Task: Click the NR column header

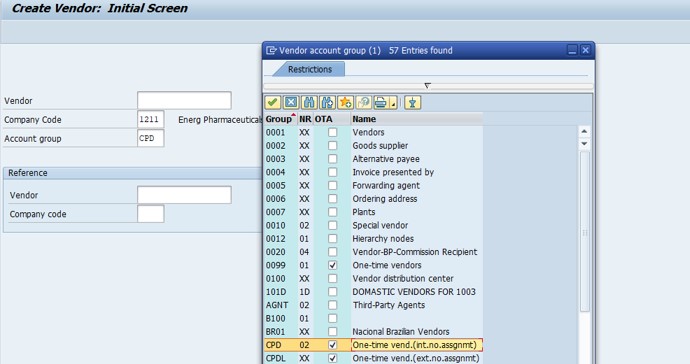Action: [x=305, y=119]
